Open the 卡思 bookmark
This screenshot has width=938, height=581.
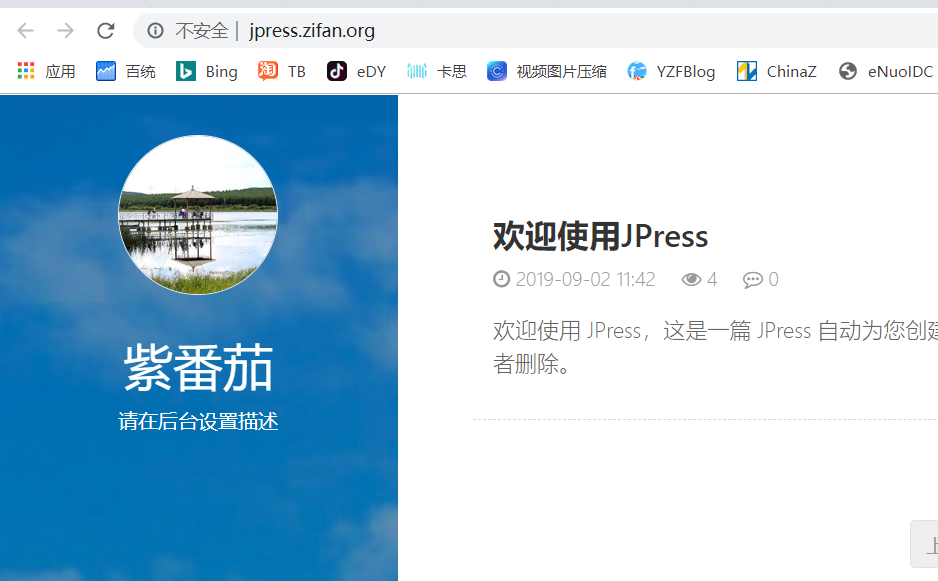pyautogui.click(x=437, y=71)
